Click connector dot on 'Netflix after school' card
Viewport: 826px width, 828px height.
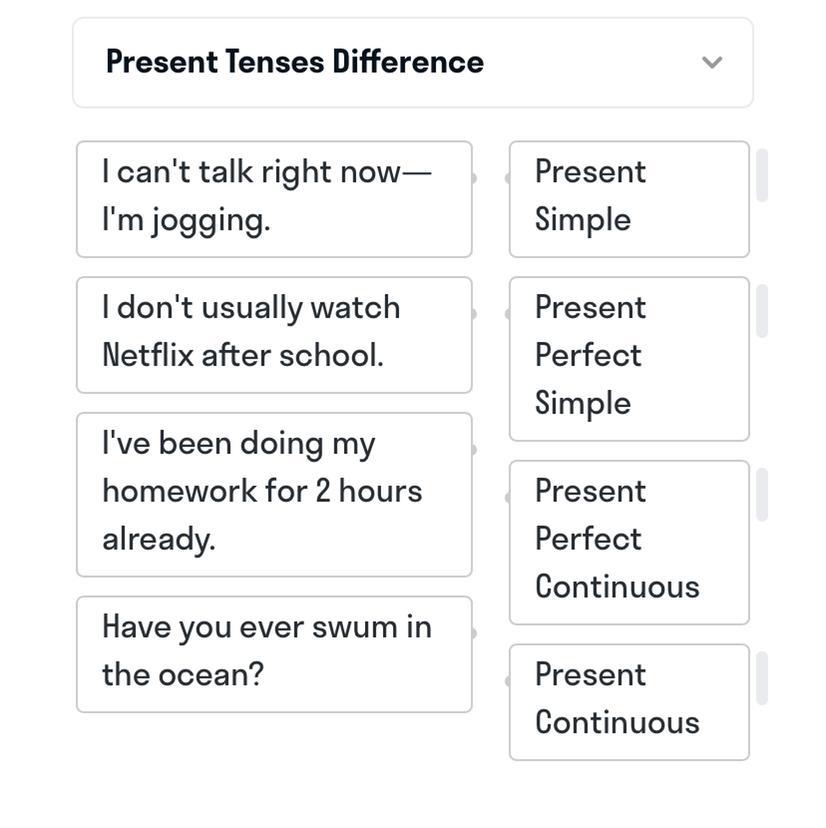pyautogui.click(x=473, y=313)
